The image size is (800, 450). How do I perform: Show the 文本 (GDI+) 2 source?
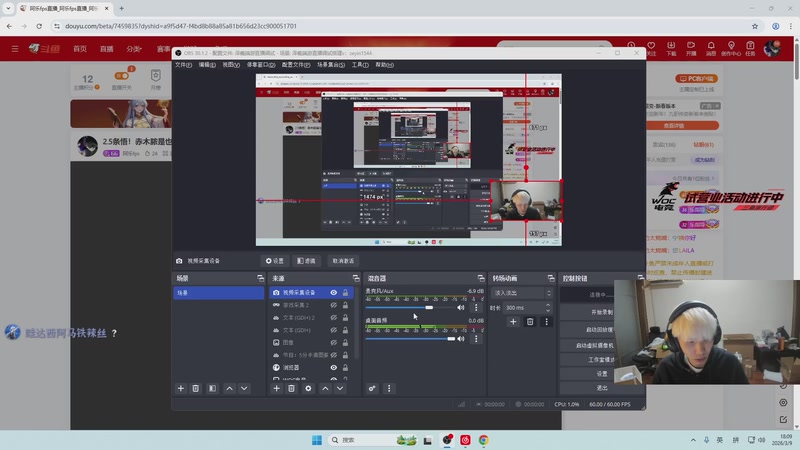[334, 317]
